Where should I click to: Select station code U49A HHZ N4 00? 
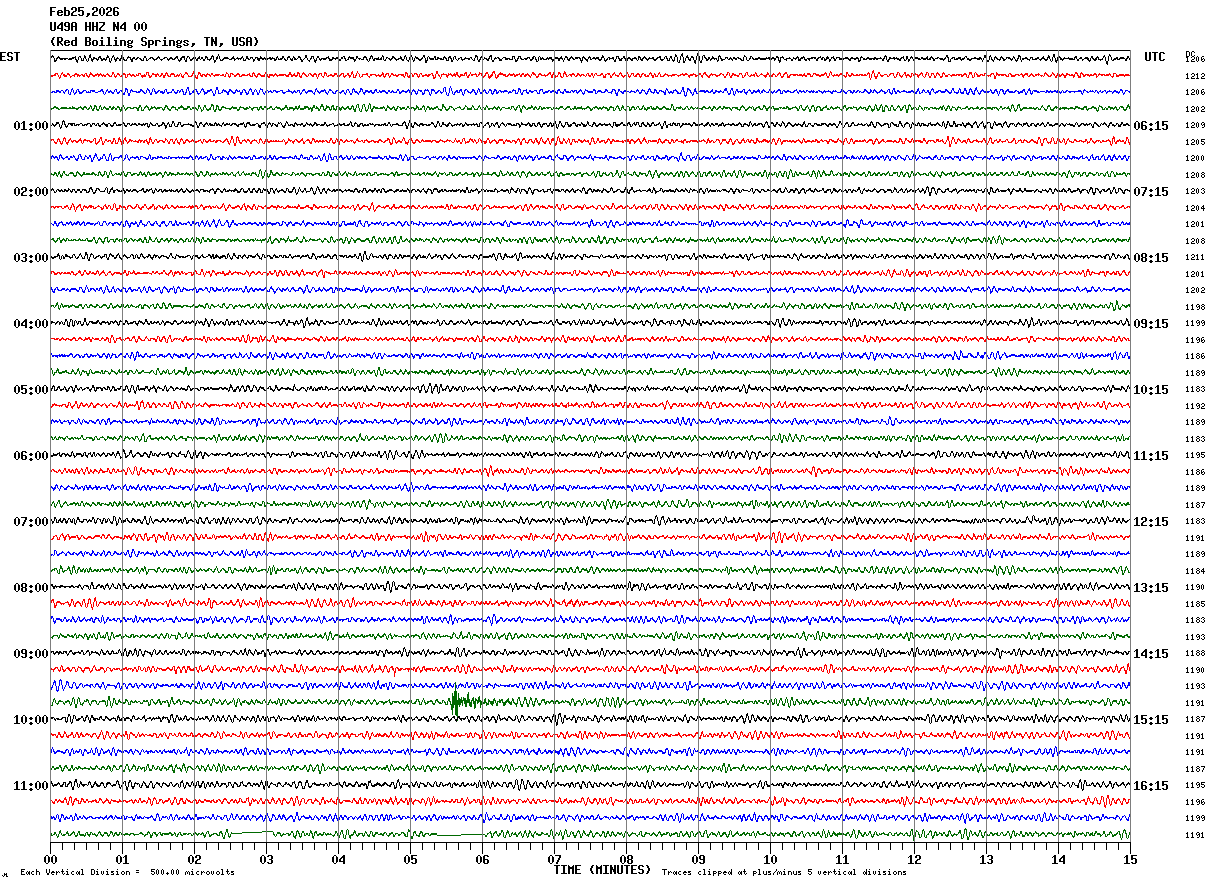click(98, 27)
